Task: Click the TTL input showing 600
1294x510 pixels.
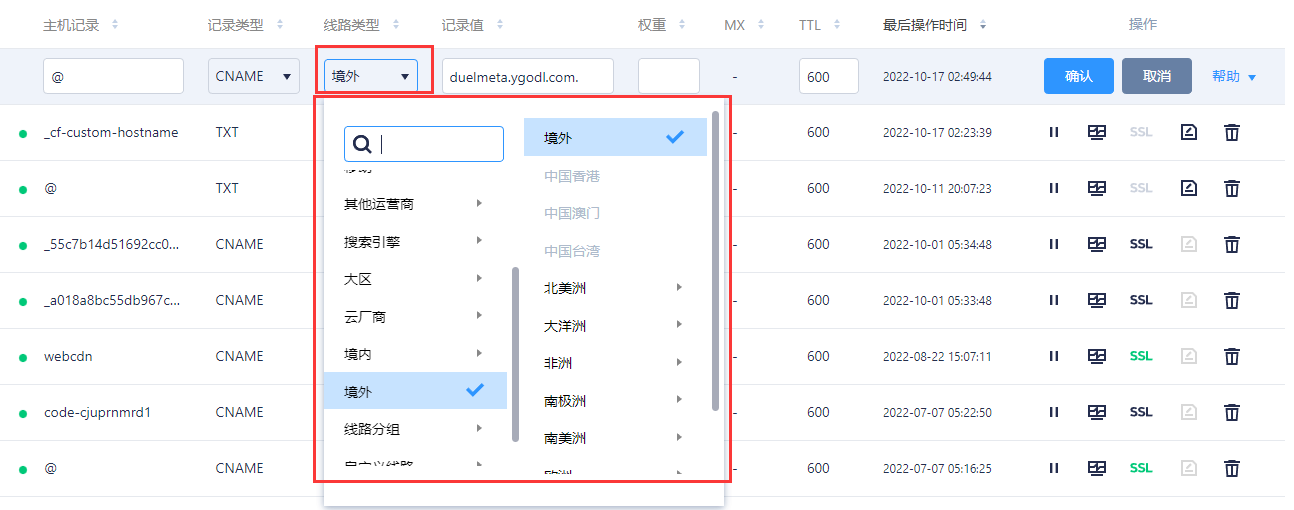Action: [x=829, y=76]
